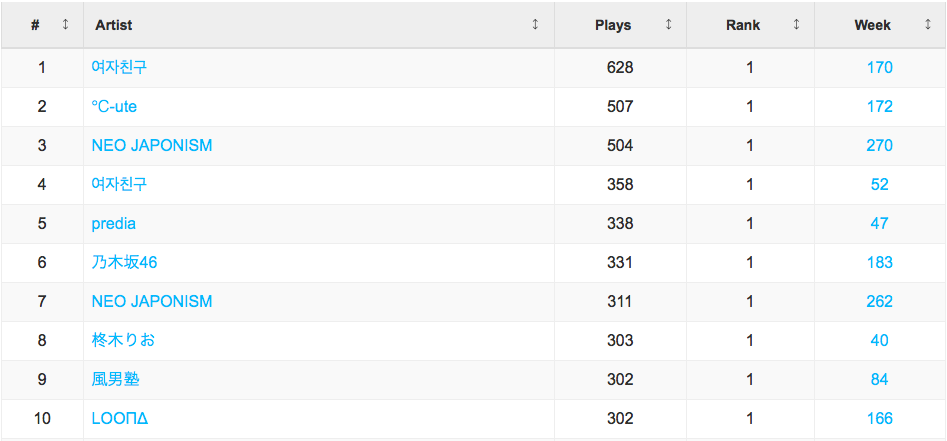
Task: Open NEO JAPONISM link in row 3
Action: (152, 146)
